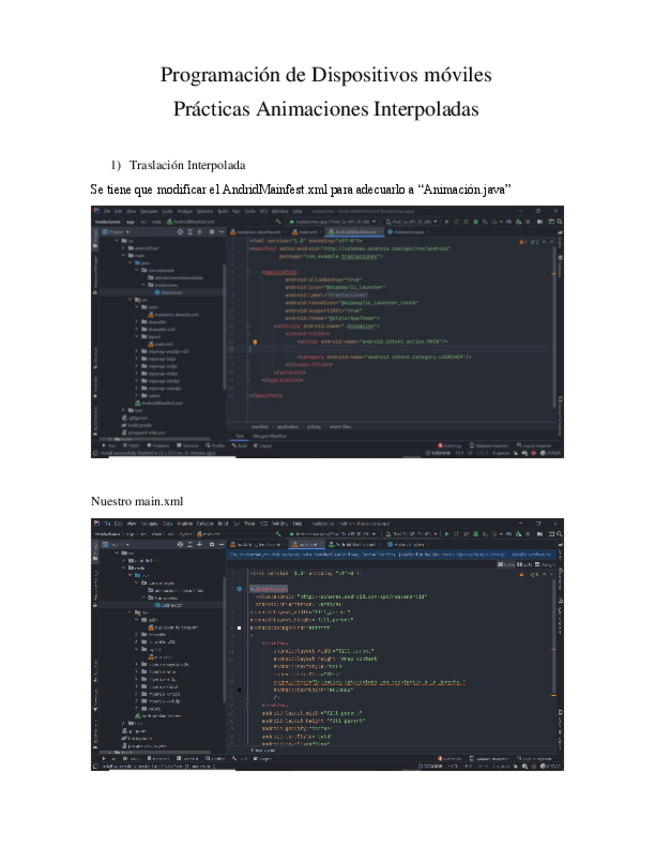This screenshot has width=655, height=848.
Task: Fold application tag in AndroidManifest editor gutter
Action: click(248, 272)
